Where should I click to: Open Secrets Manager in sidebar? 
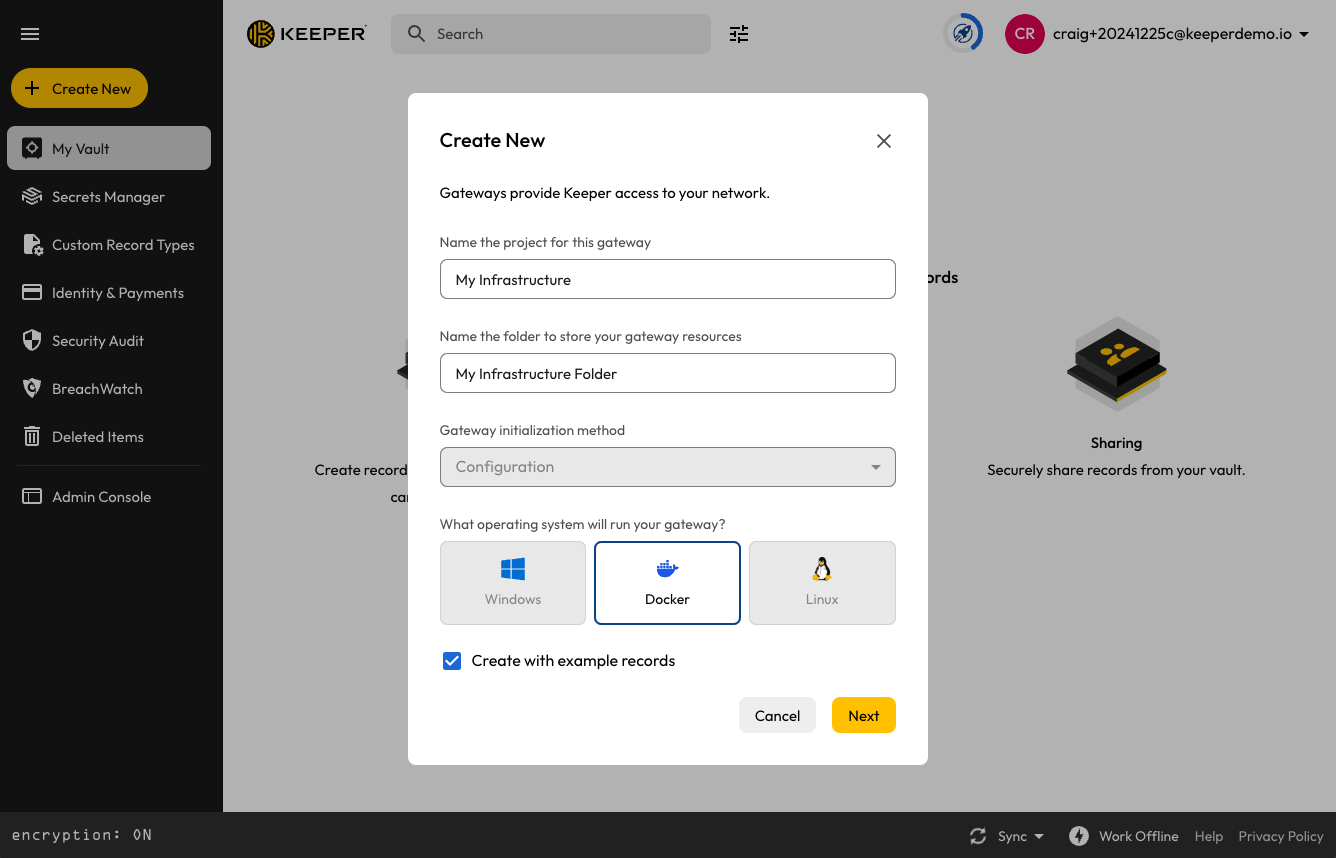108,197
